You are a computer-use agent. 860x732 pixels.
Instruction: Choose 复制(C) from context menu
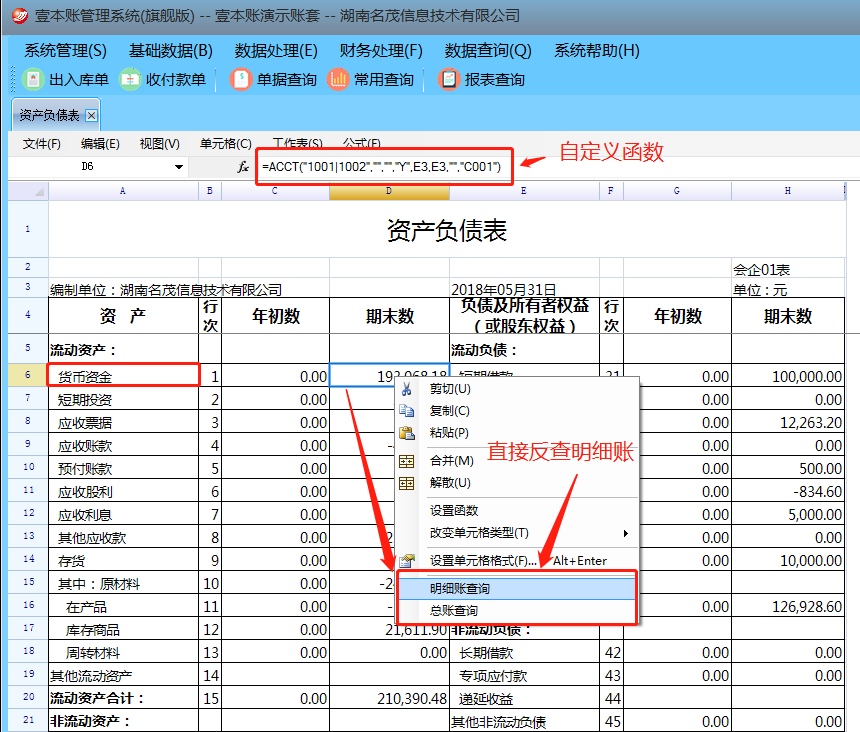tap(450, 411)
